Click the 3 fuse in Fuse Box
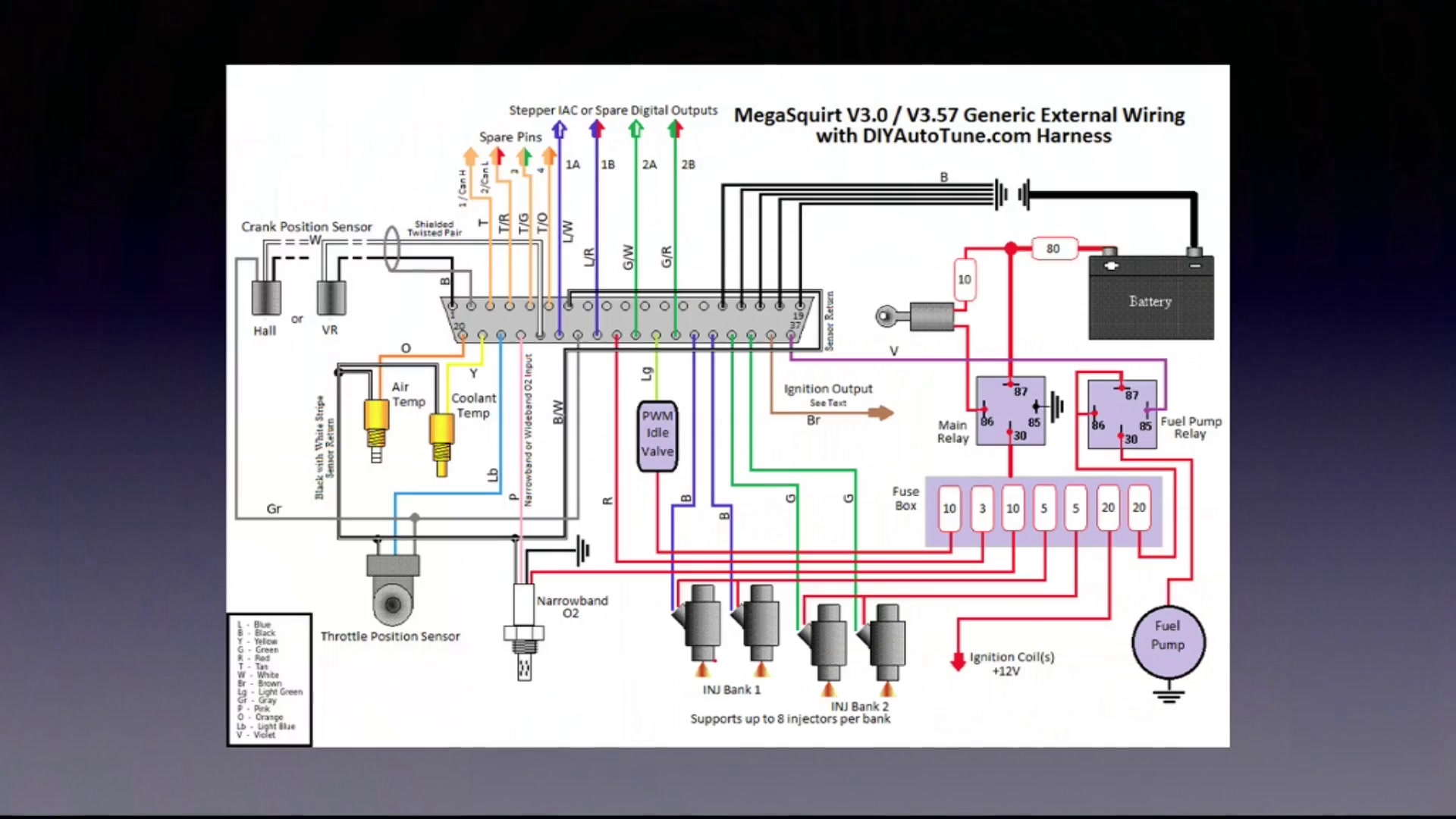This screenshot has width=1456, height=819. 982,508
